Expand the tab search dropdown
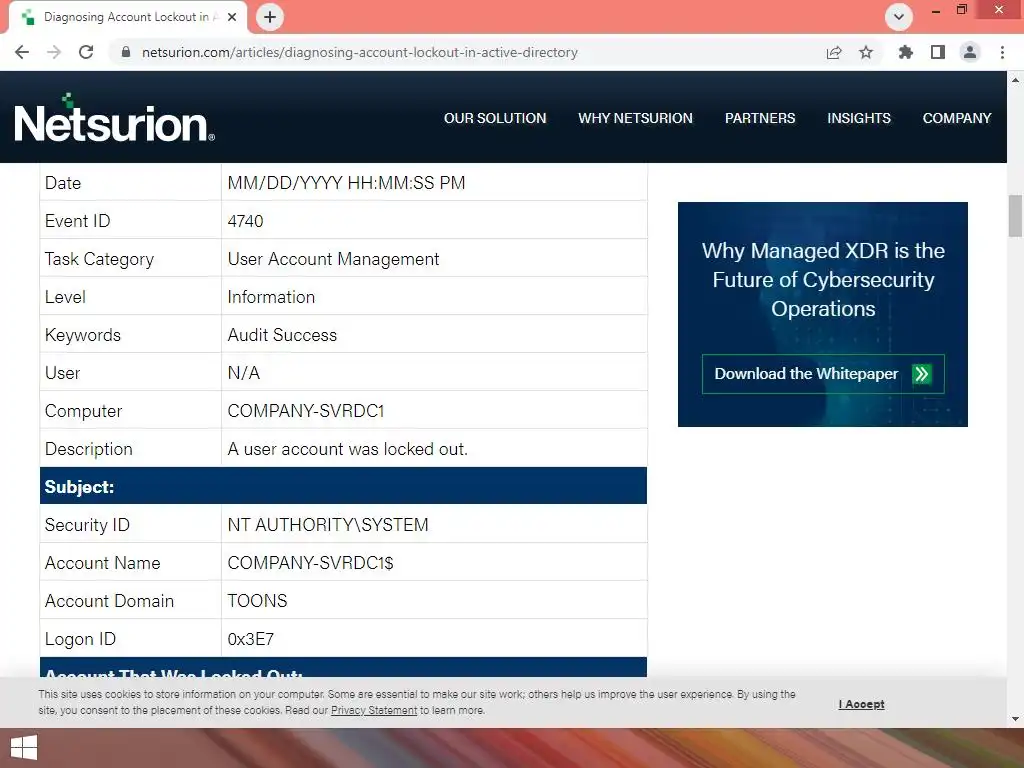1024x768 pixels. point(899,17)
